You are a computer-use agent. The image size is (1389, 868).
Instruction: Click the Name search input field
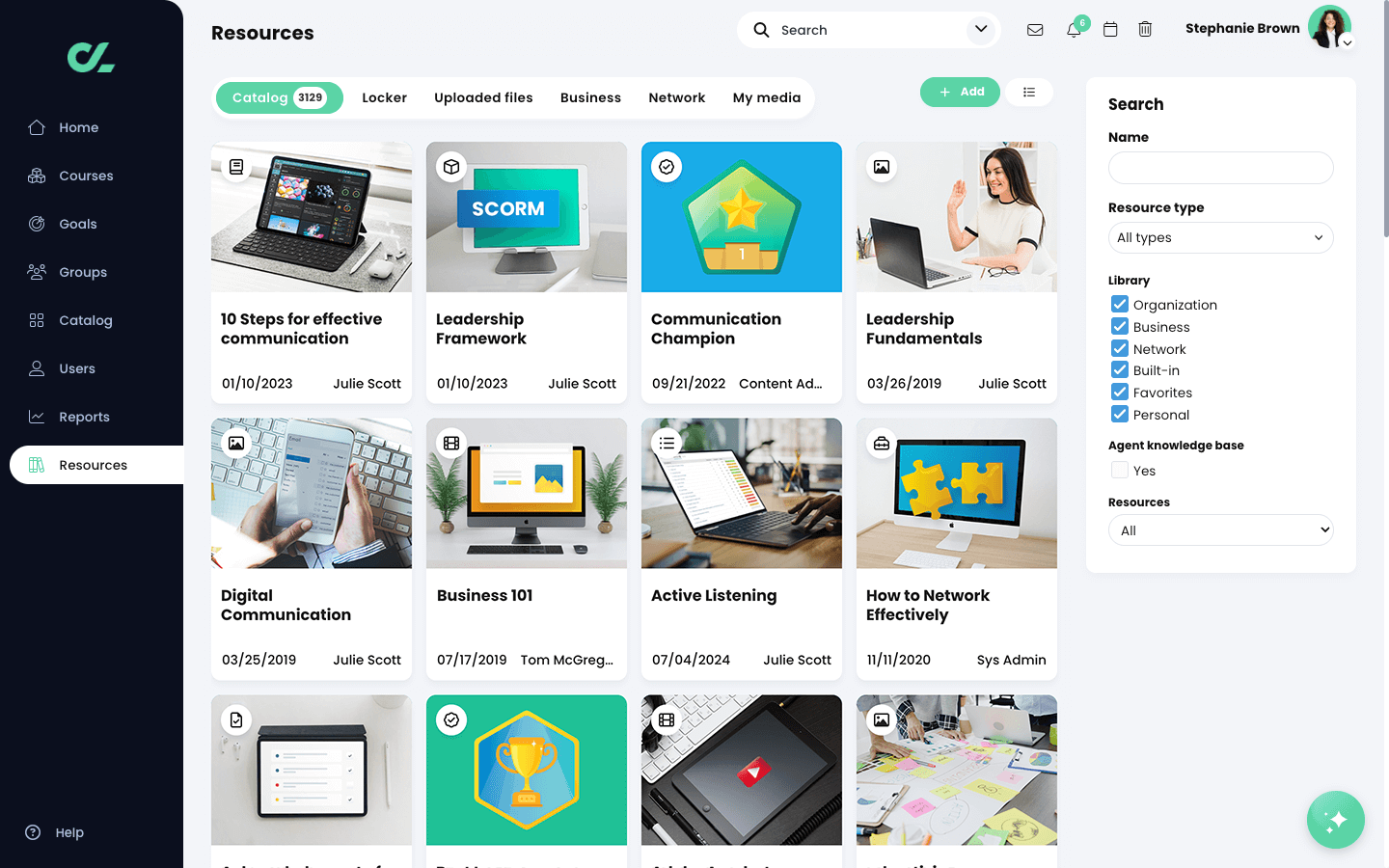[x=1221, y=168]
